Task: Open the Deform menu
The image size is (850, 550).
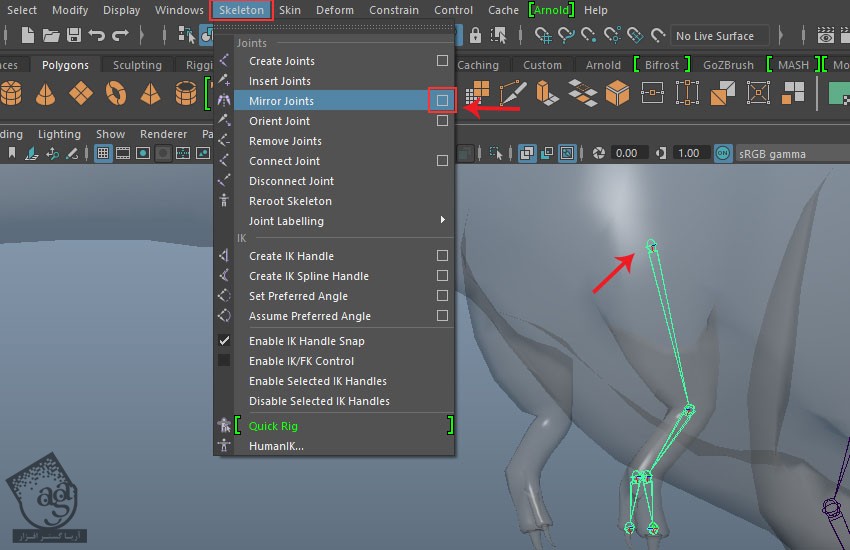Action: coord(334,10)
